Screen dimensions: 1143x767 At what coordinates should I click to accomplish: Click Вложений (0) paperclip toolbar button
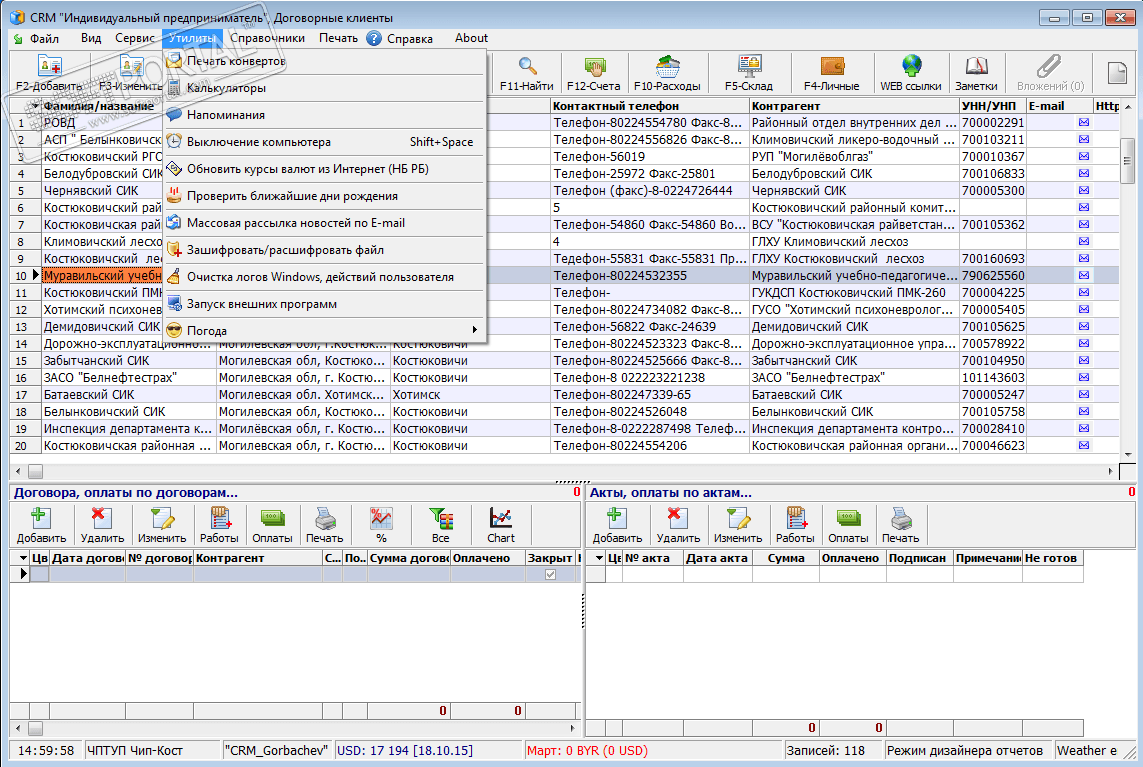pos(1050,74)
